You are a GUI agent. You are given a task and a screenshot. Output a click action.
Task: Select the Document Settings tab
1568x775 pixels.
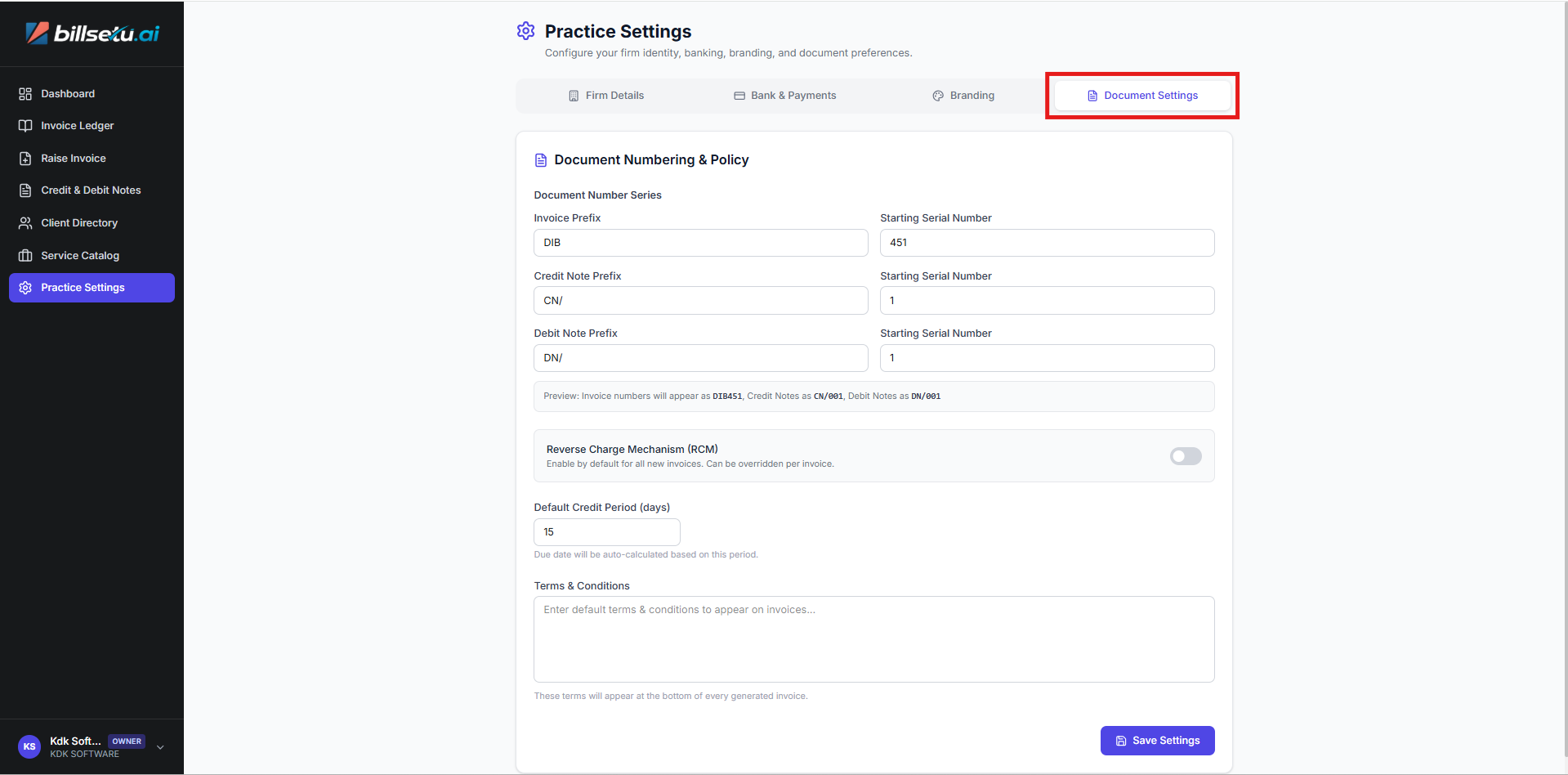tap(1142, 96)
